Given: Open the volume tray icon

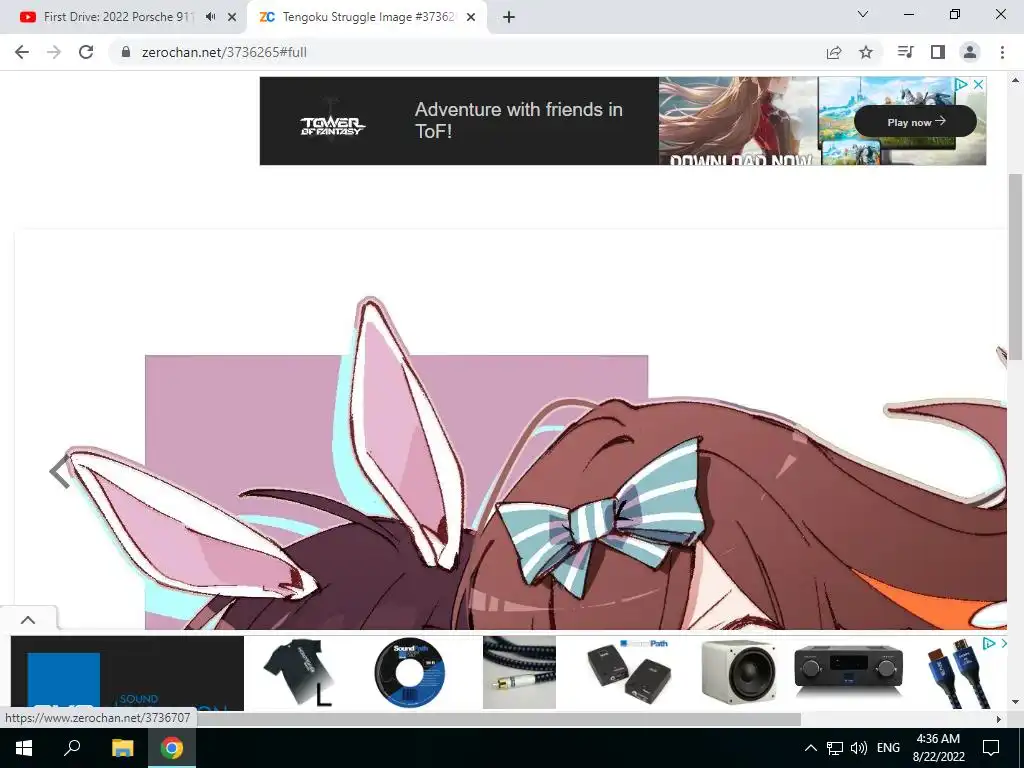Looking at the screenshot, I should pos(859,748).
